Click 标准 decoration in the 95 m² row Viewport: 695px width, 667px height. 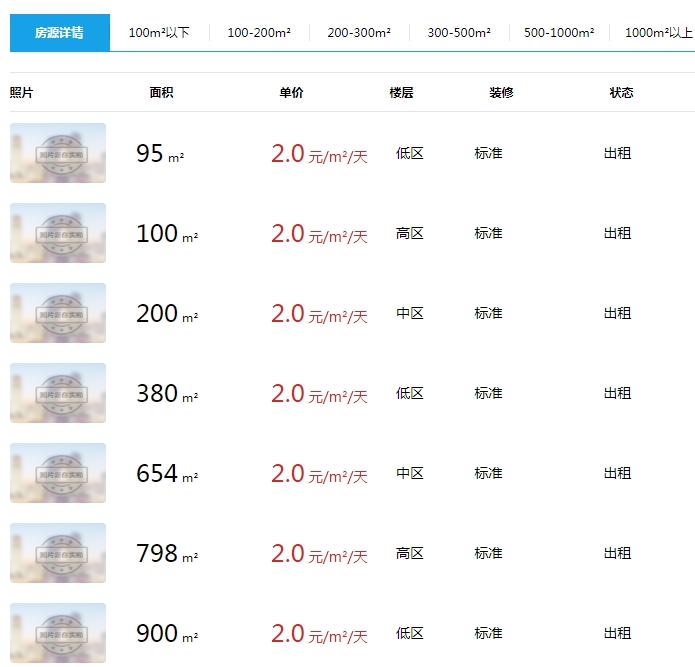(x=488, y=153)
